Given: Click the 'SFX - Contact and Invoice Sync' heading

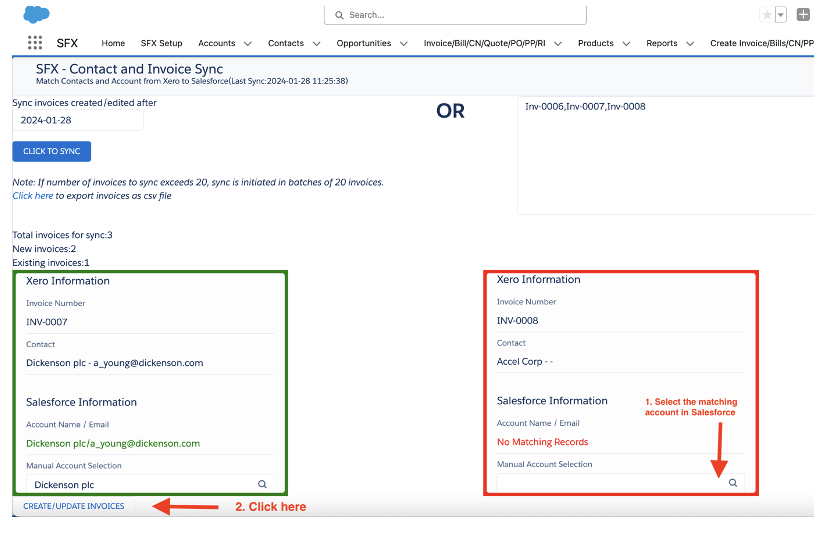Looking at the screenshot, I should click(129, 69).
